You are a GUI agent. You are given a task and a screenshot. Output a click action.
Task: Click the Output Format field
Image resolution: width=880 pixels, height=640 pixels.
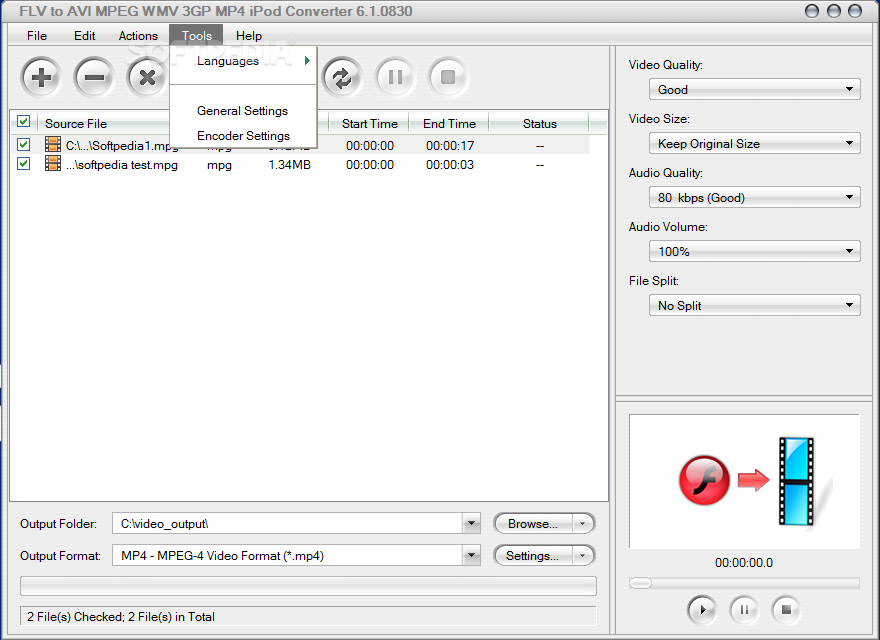tap(287, 555)
